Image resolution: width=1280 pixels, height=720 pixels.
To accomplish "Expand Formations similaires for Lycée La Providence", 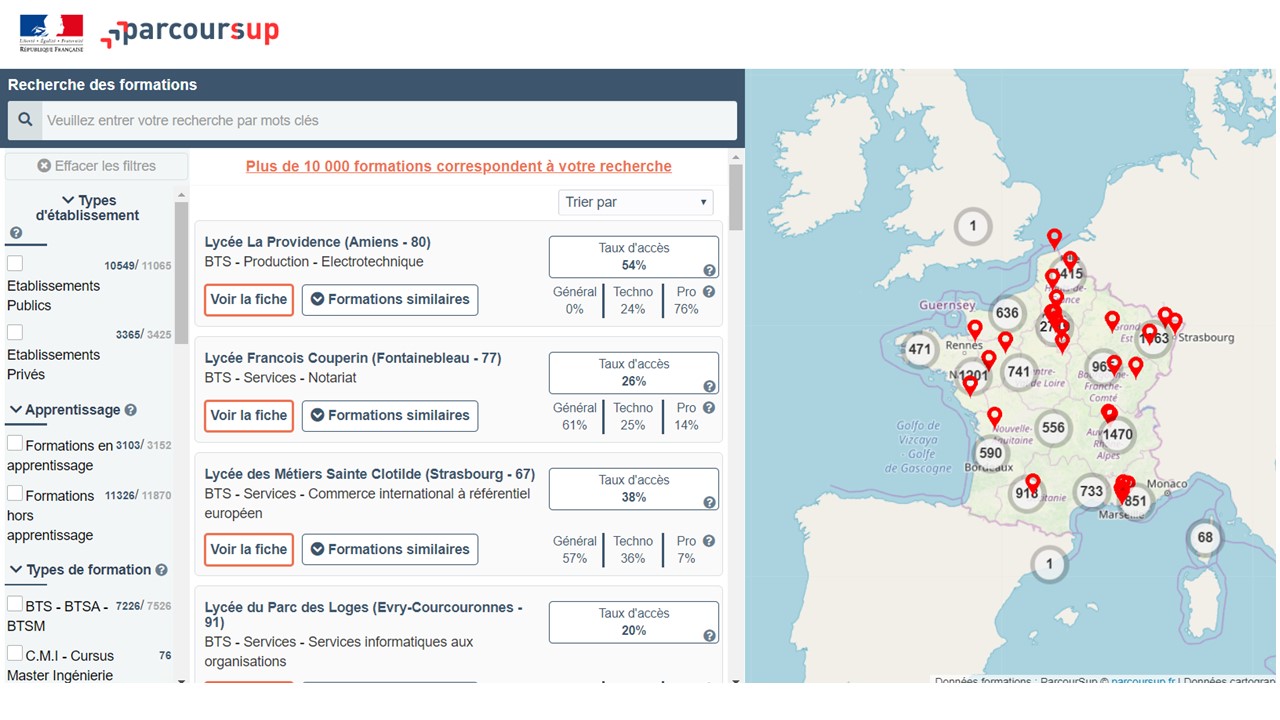I will click(x=389, y=299).
